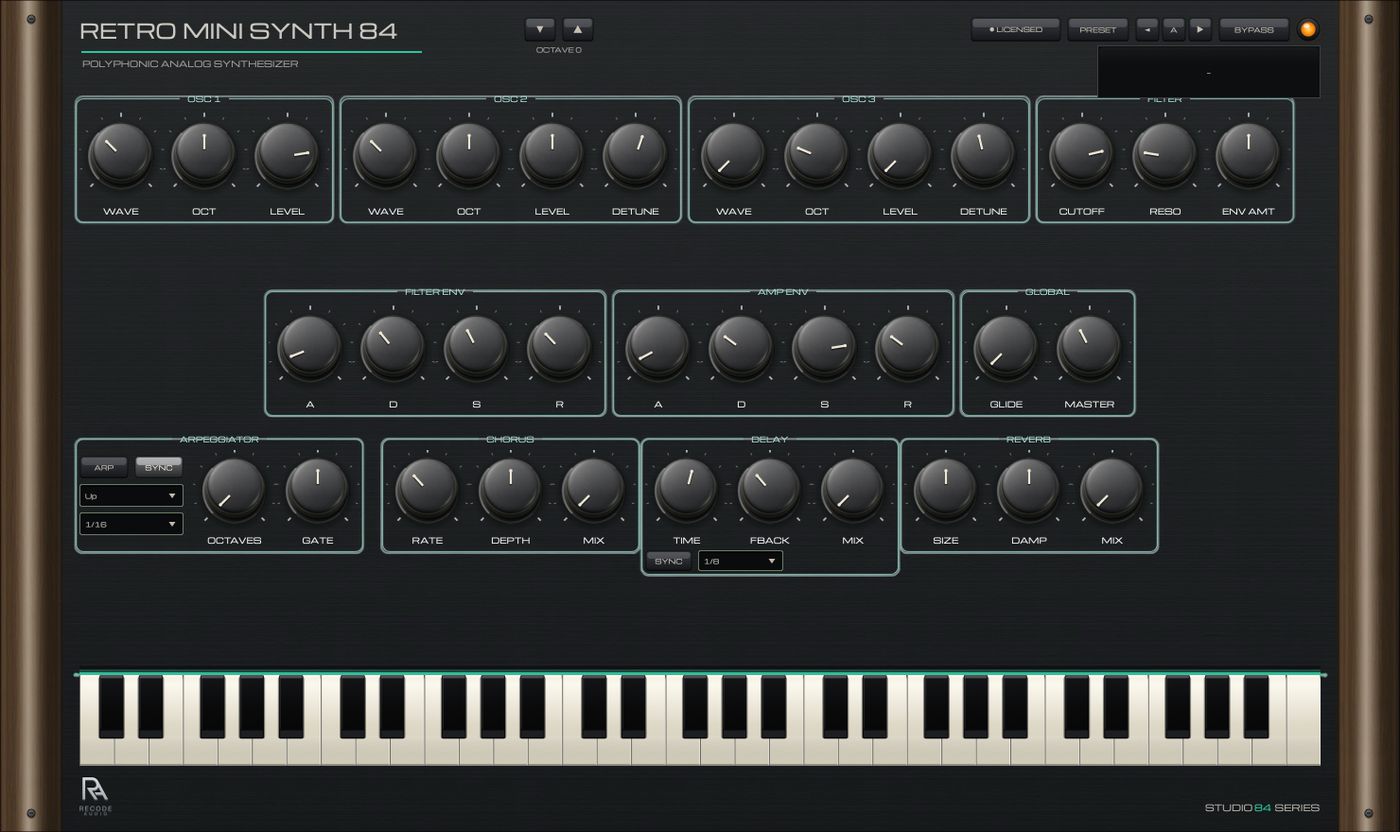The width and height of the screenshot is (1400, 832).
Task: Click the Studio 84 Series text
Action: pyautogui.click(x=1262, y=808)
